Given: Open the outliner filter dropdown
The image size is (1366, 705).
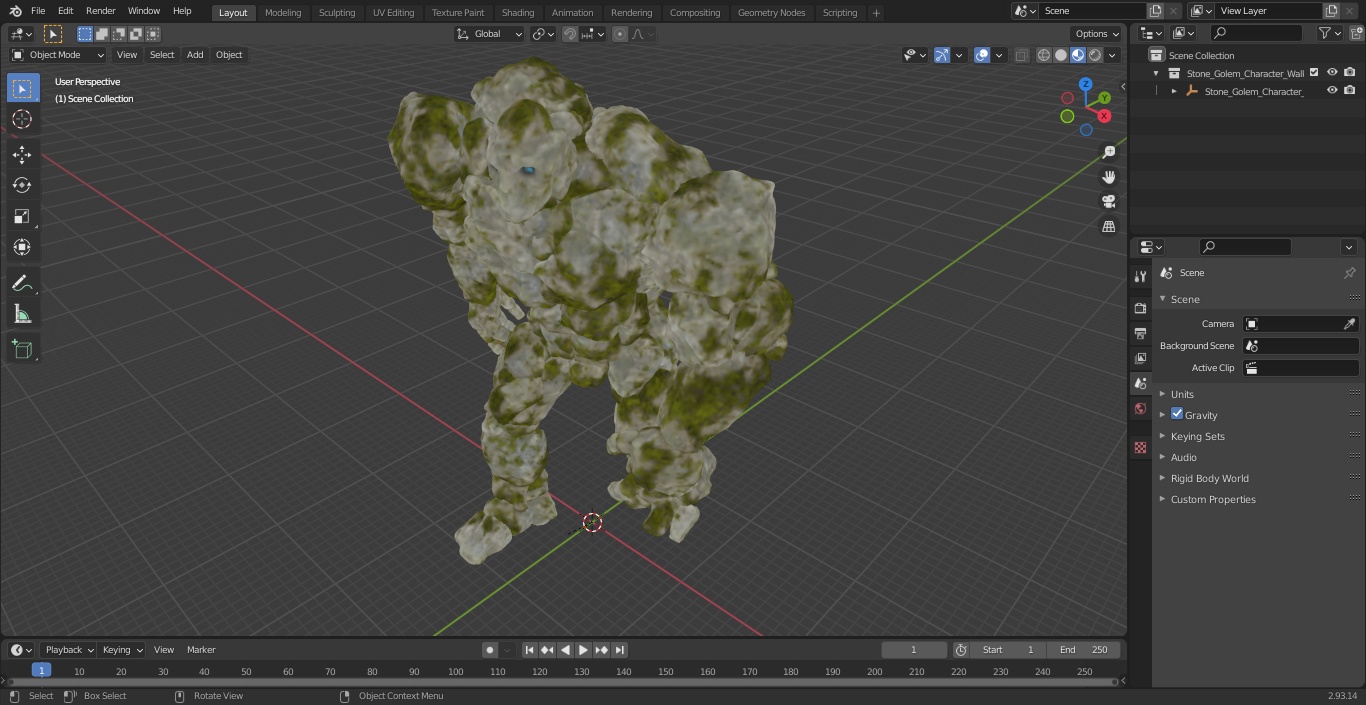Looking at the screenshot, I should (1329, 33).
